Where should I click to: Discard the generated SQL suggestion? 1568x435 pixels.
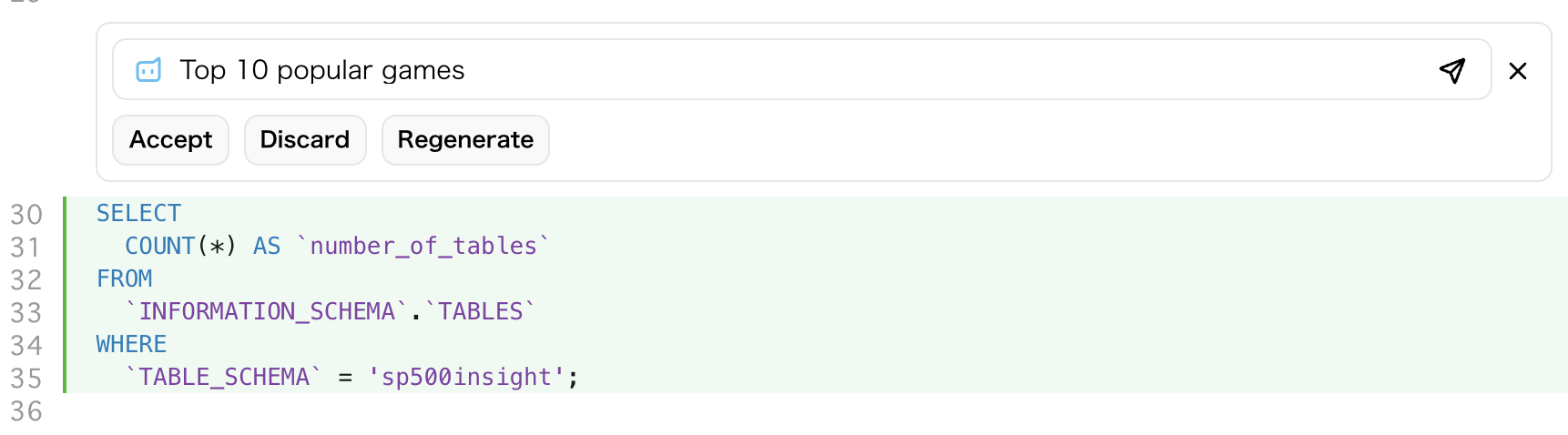[x=305, y=140]
